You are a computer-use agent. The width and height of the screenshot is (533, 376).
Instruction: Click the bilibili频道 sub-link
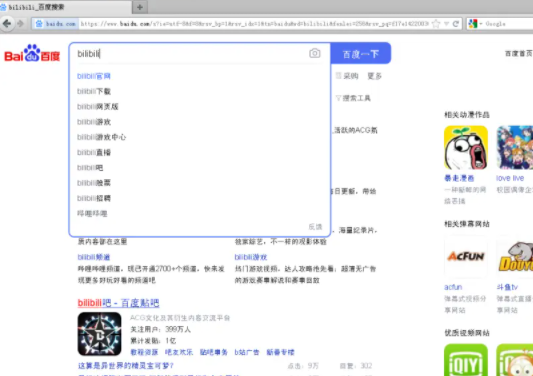[x=94, y=257]
